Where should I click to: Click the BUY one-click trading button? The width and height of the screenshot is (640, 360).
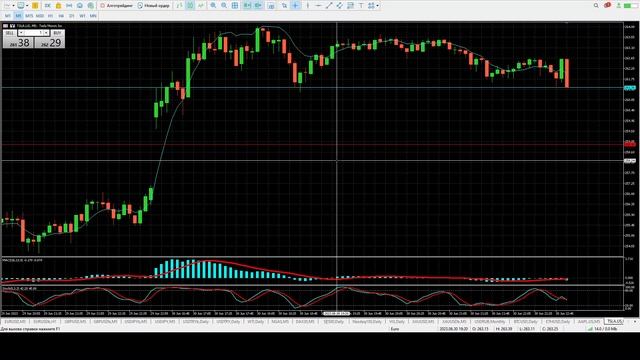58,33
